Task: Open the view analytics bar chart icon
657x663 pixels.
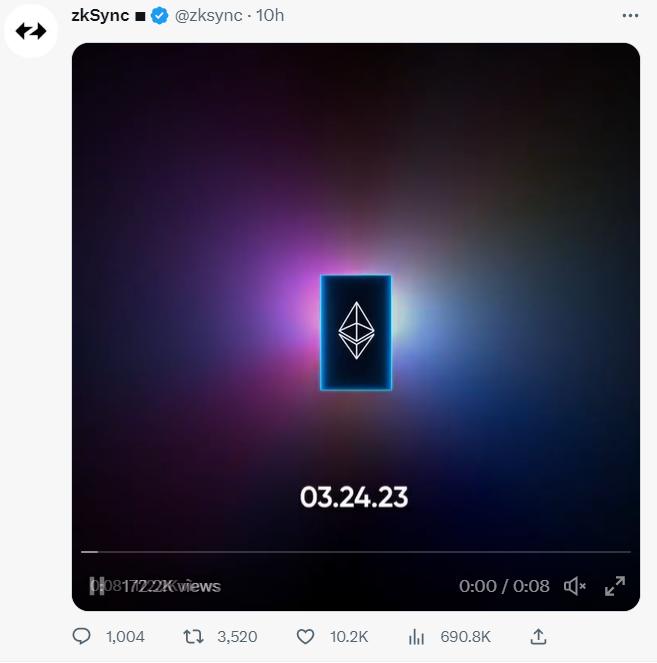Action: [x=418, y=637]
